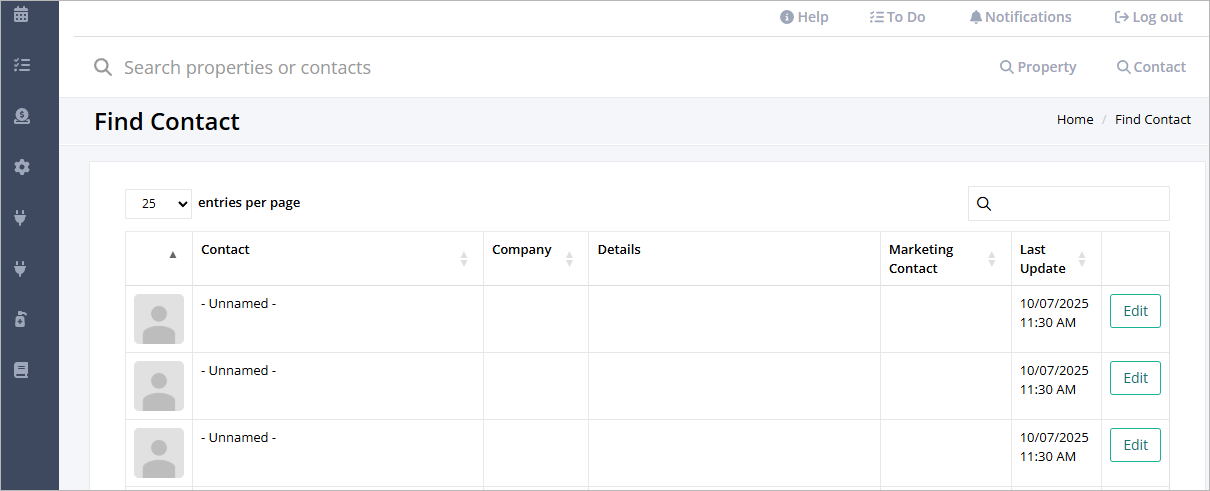The height and width of the screenshot is (491, 1210).
Task: Open the dollar payments icon in the sidebar
Action: 21,116
